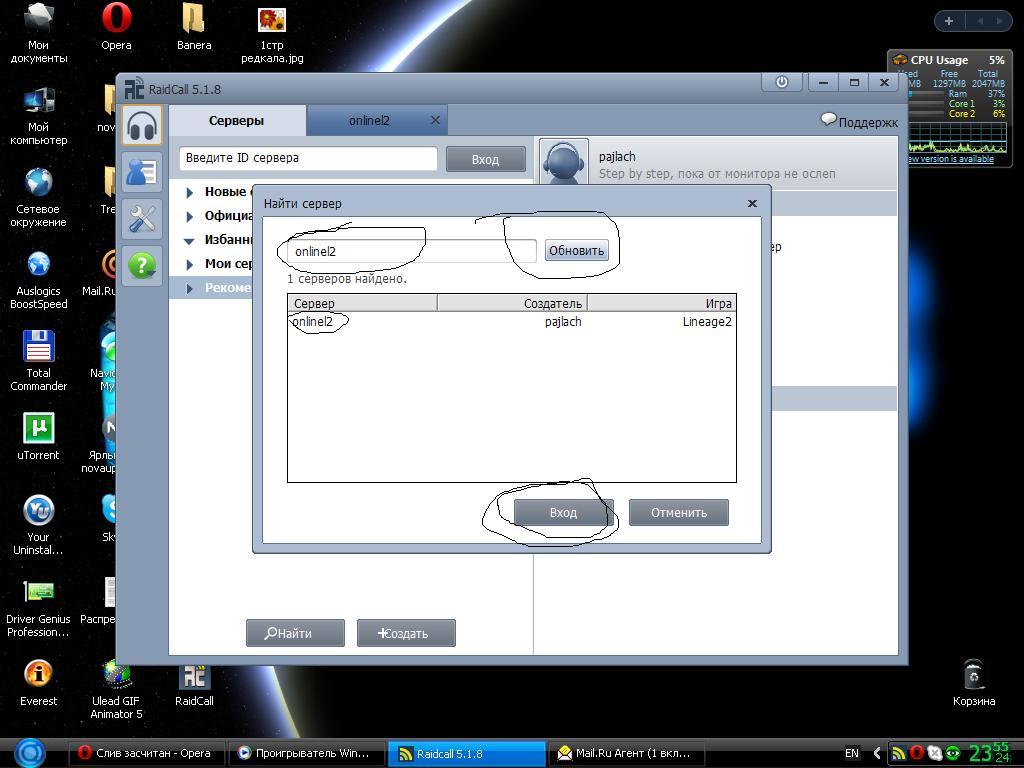
Task: Open uTorrent desktop icon
Action: pyautogui.click(x=39, y=437)
